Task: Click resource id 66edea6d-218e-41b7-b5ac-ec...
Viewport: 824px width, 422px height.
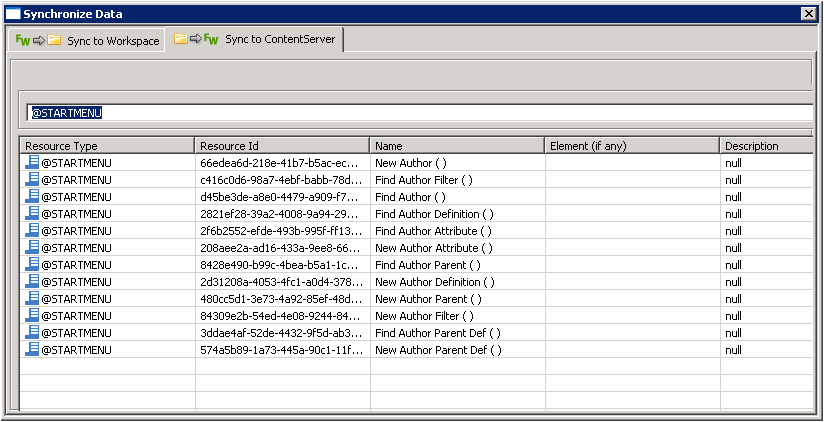Action: [281, 163]
